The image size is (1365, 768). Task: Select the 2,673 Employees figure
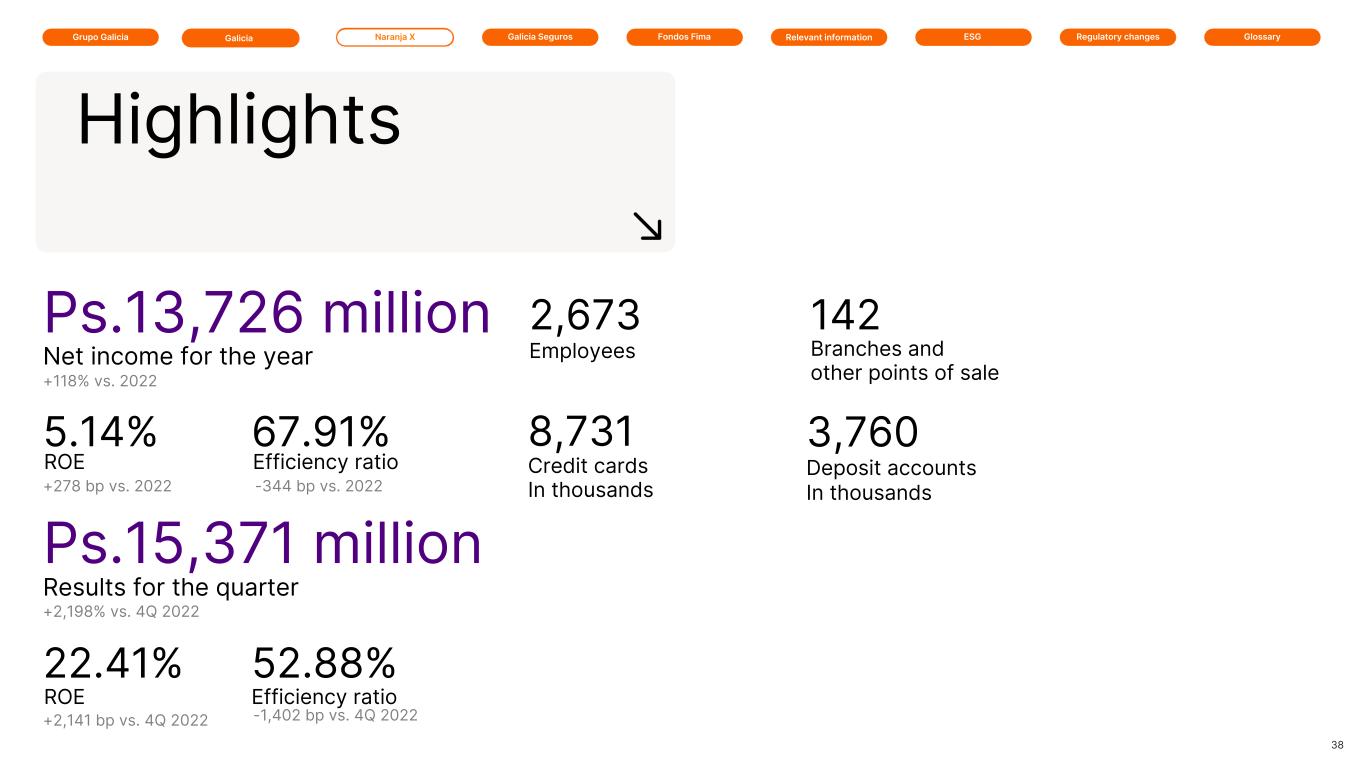point(584,316)
